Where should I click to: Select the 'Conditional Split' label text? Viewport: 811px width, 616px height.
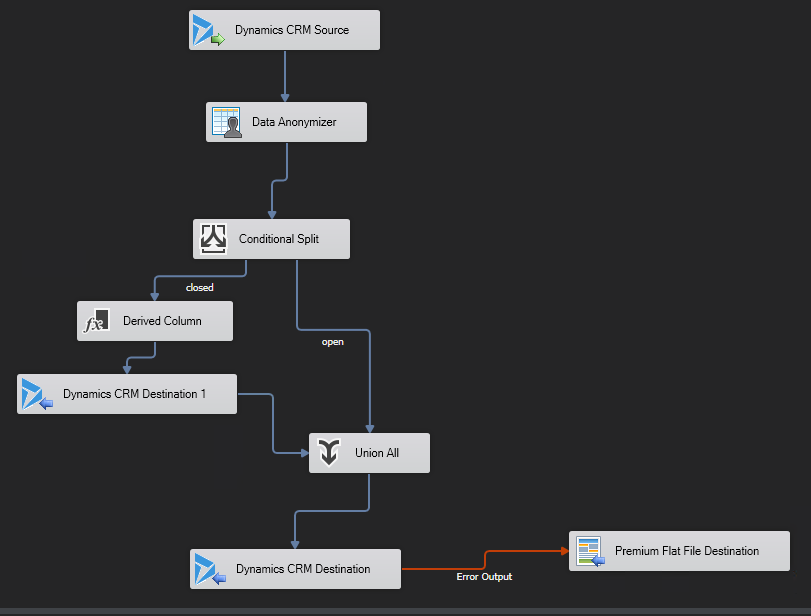pos(278,239)
